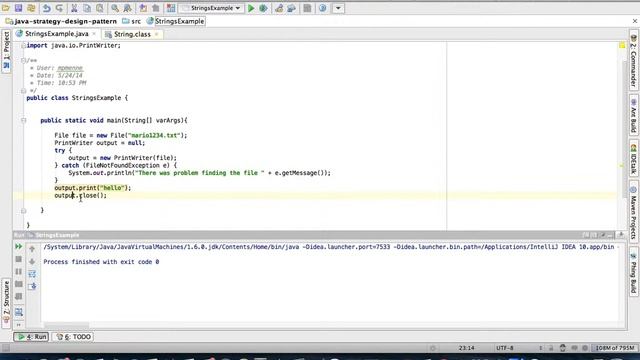Navigate back using the toolbar arrow icon
Image resolution: width=640 pixels, height=360 pixels.
pyautogui.click(x=143, y=8)
